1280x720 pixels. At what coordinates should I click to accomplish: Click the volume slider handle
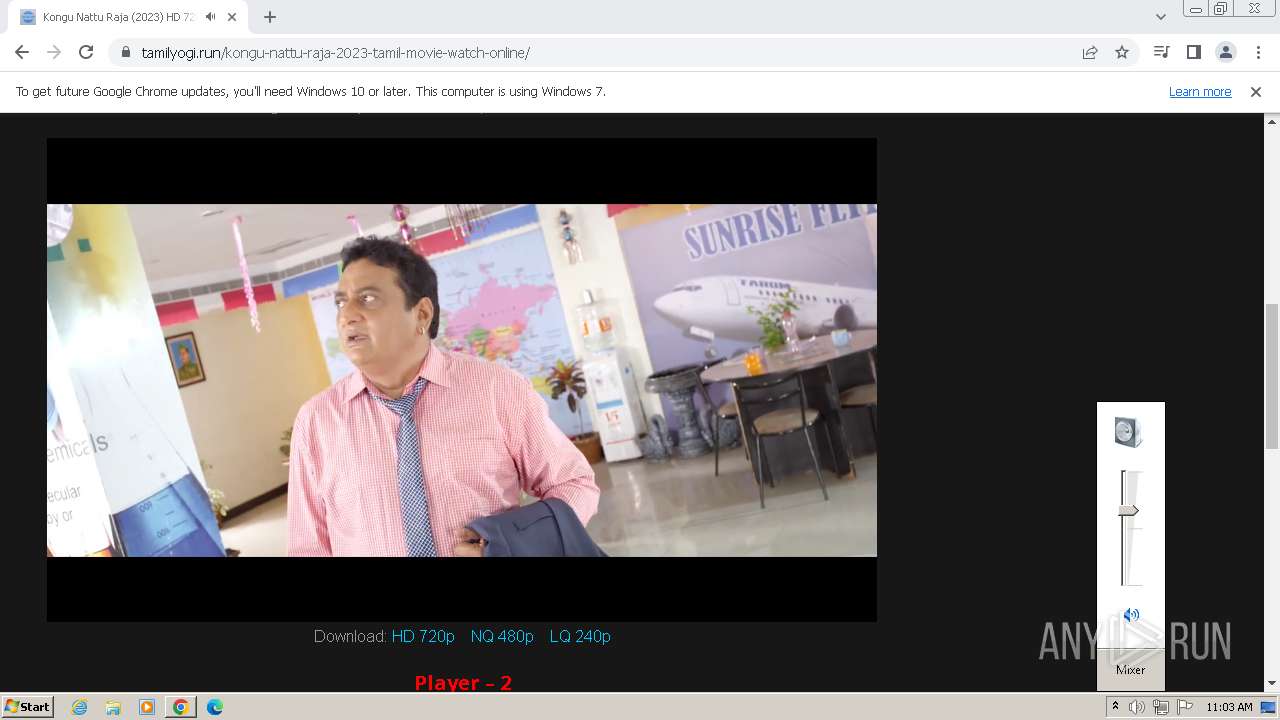point(1128,510)
